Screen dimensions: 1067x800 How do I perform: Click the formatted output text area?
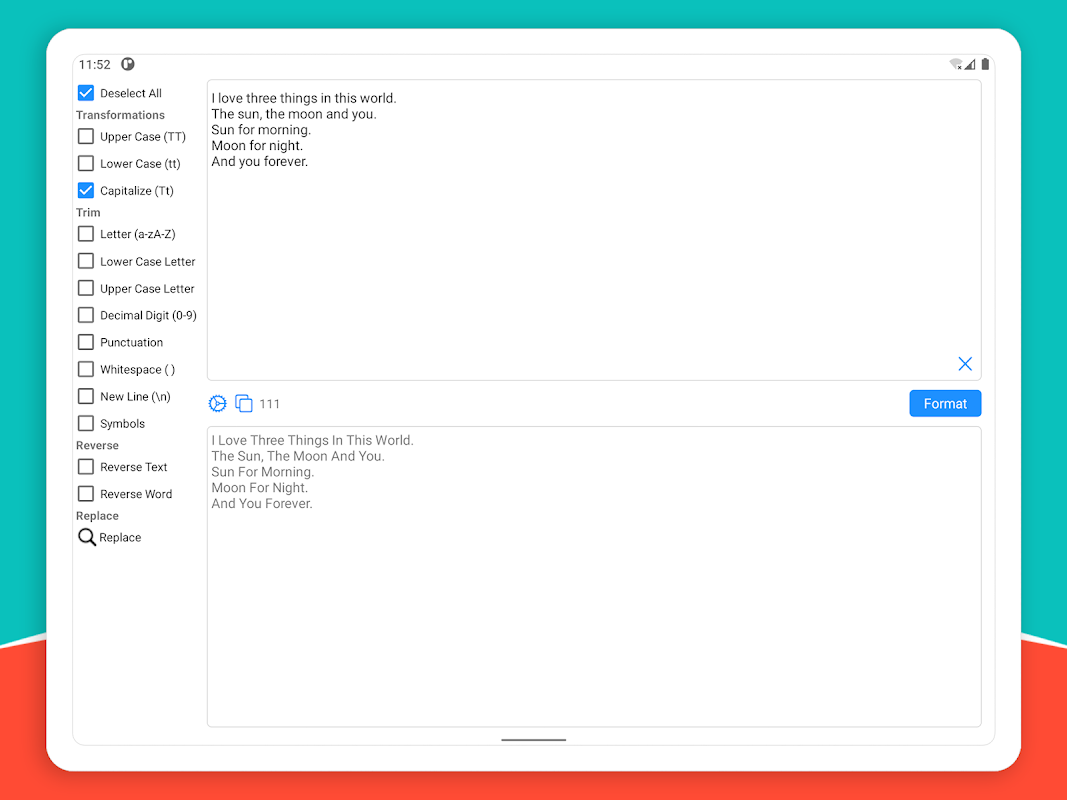click(x=594, y=577)
